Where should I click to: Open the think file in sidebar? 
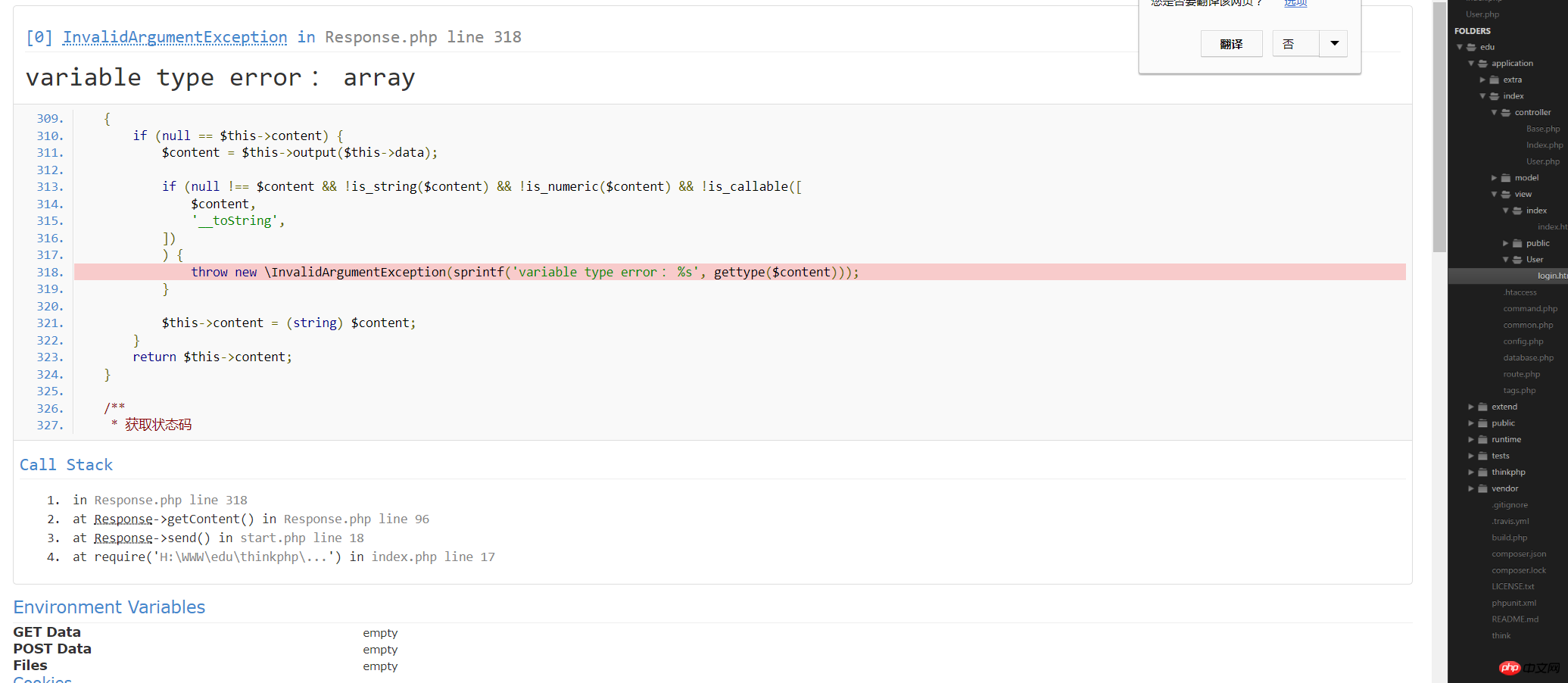pyautogui.click(x=1501, y=636)
